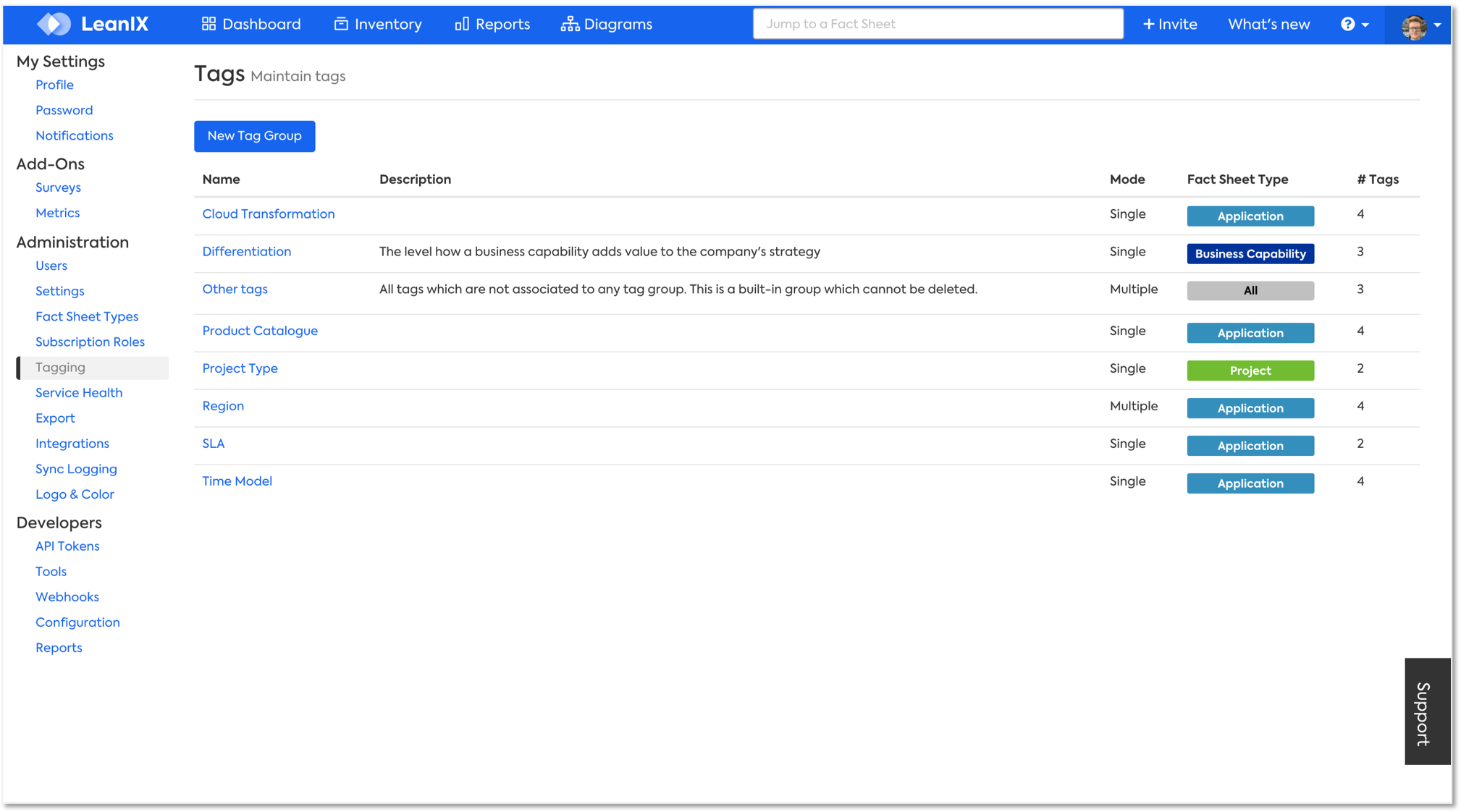Expand the user profile dropdown arrow
Screen dimensions: 1461x812
tap(1438, 25)
